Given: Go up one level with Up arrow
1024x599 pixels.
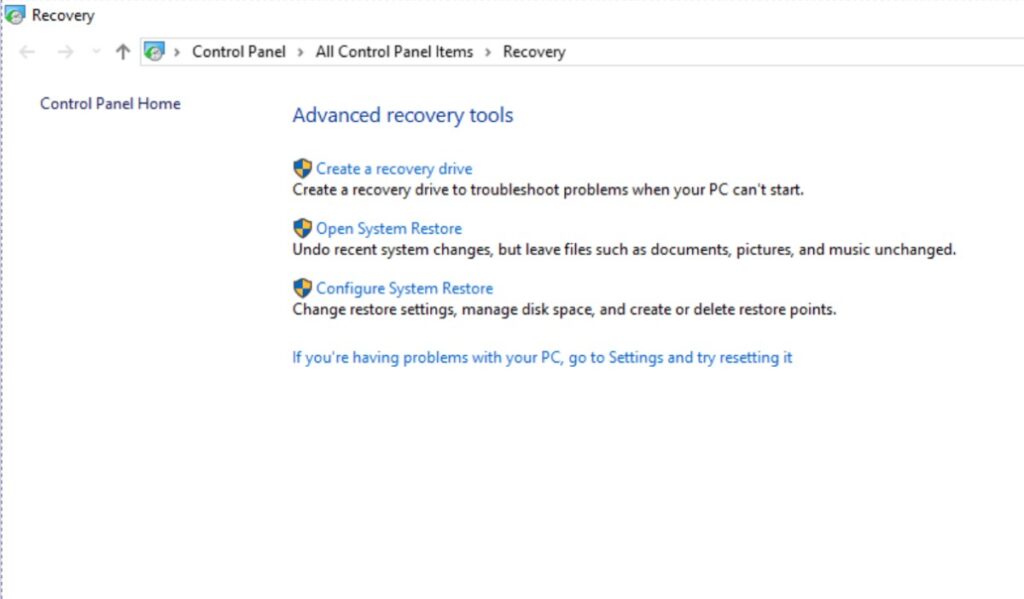Looking at the screenshot, I should 123,52.
